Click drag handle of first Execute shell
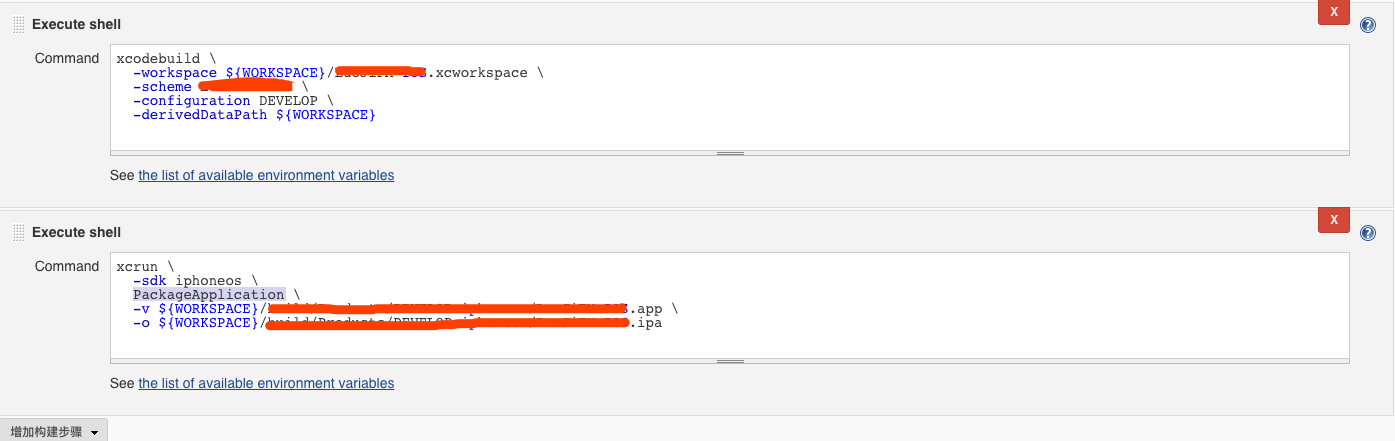Viewport: 1395px width, 441px height. pyautogui.click(x=18, y=25)
